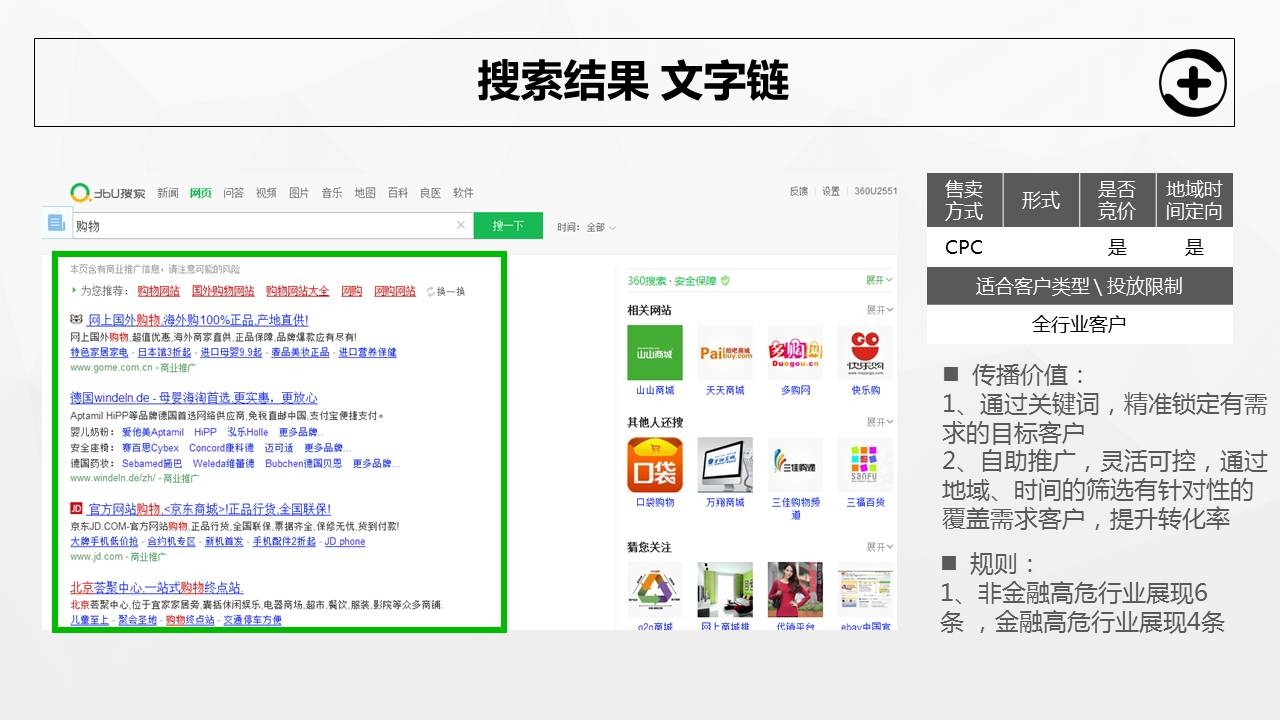
Task: Click the red JD favicon before 京东商城 result
Action: [76, 509]
